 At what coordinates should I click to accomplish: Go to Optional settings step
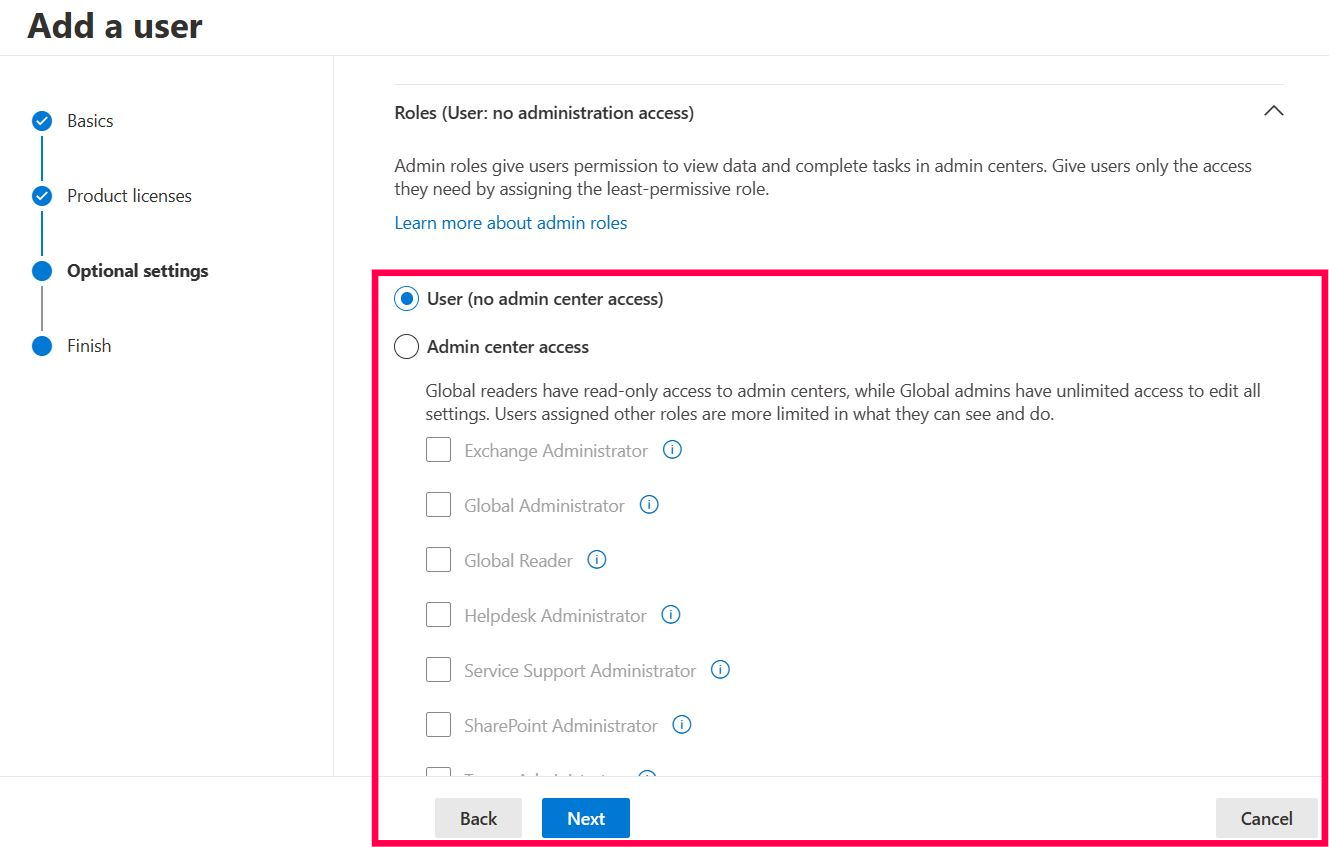tap(137, 271)
